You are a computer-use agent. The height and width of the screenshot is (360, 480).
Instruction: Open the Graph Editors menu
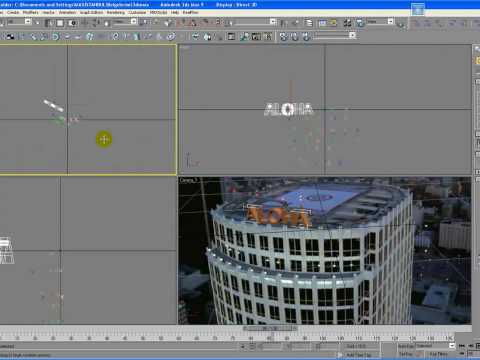click(91, 12)
